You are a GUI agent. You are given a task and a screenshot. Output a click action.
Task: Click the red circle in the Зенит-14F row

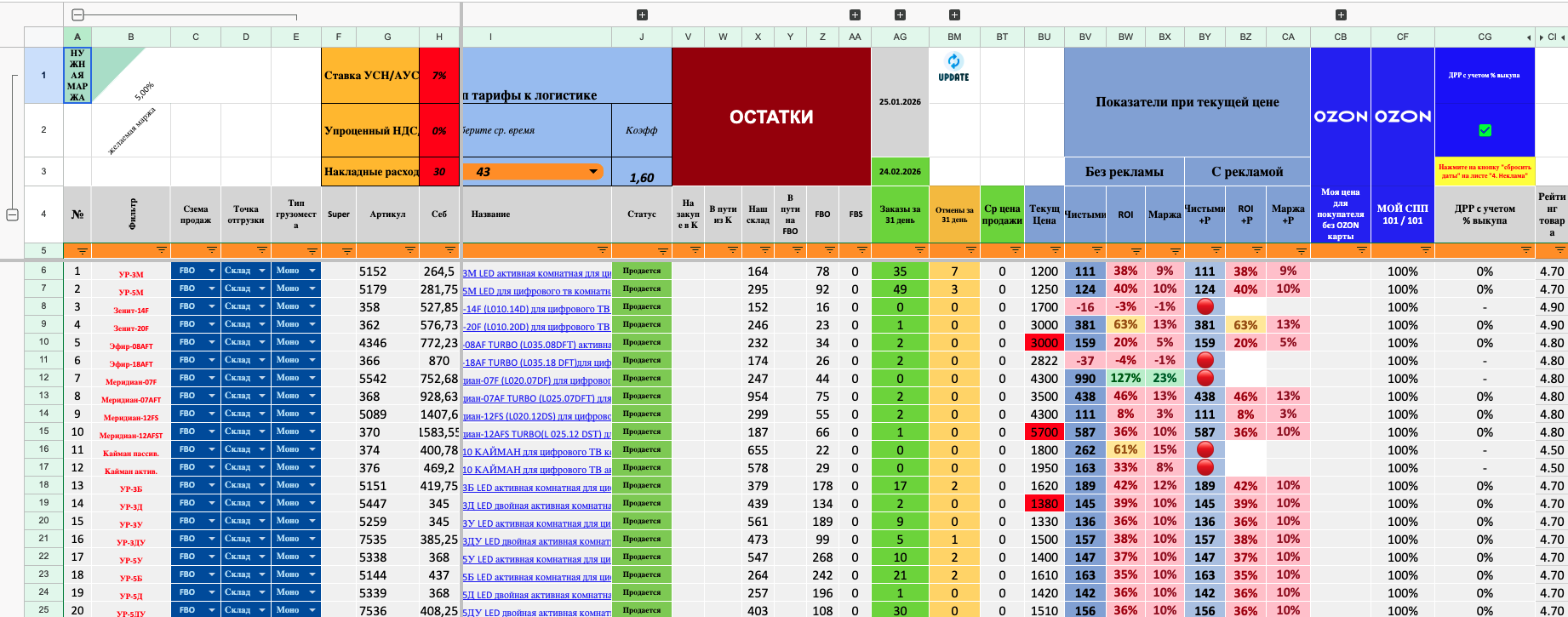[1205, 307]
